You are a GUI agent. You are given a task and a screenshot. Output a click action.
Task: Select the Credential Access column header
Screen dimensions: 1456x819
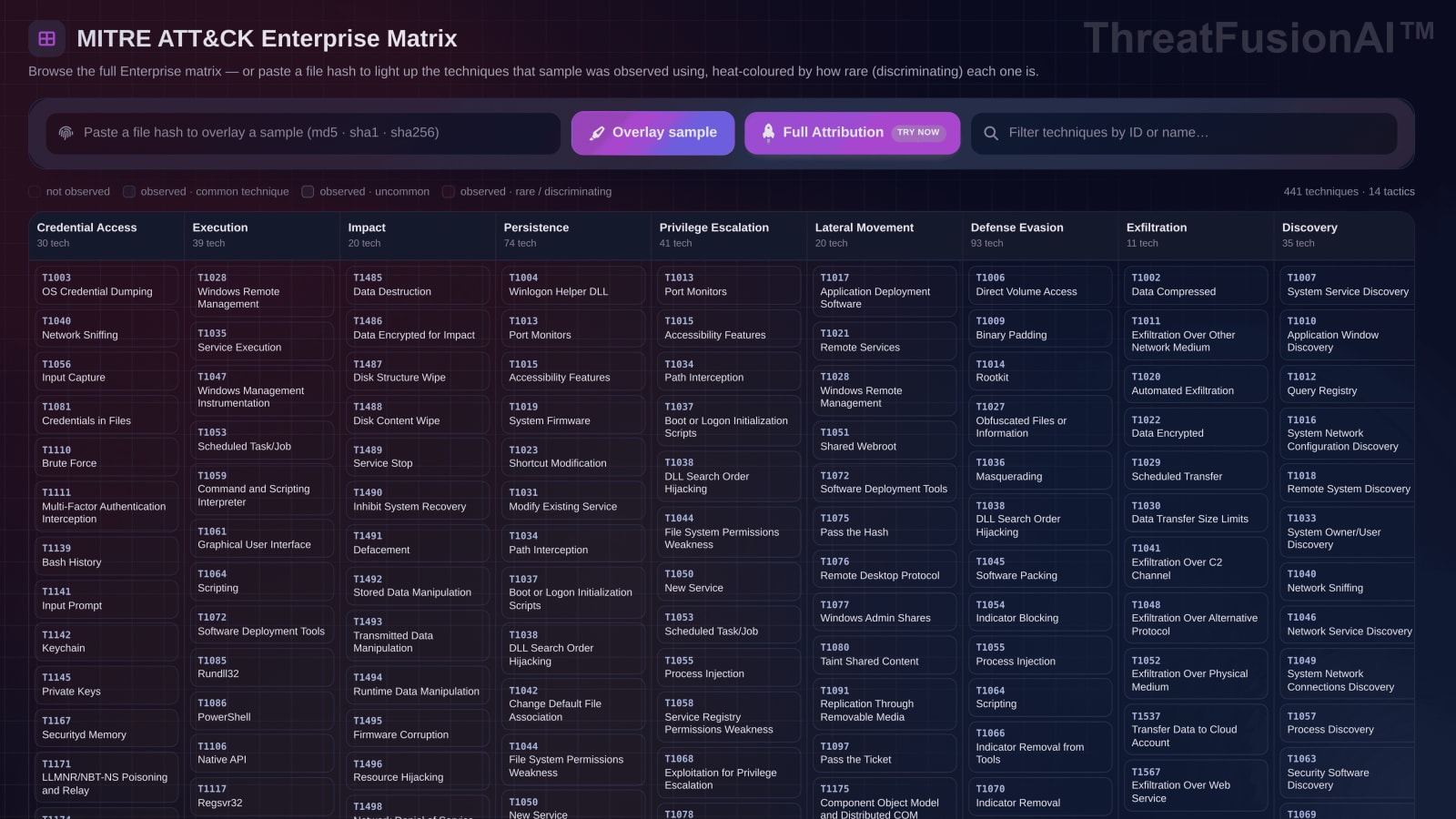(106, 236)
